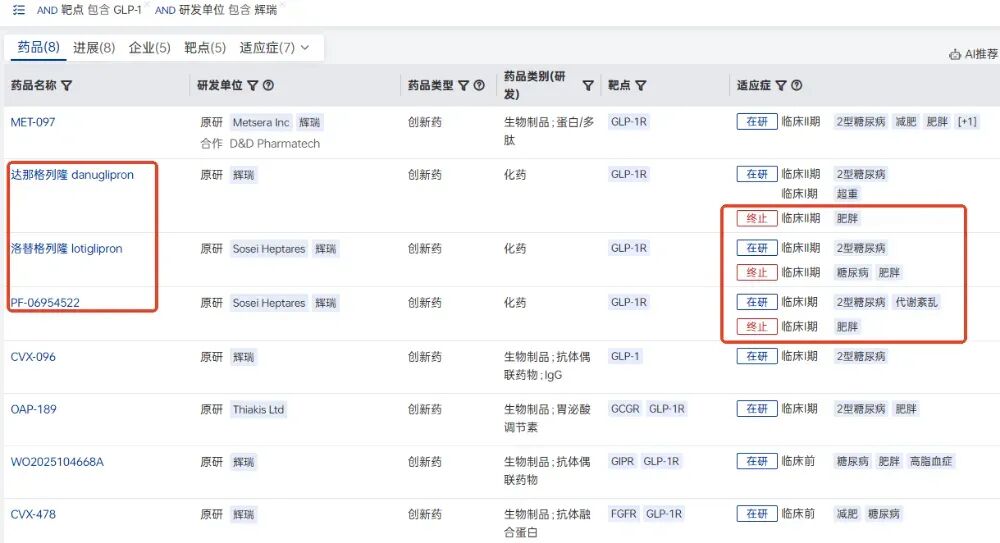Screen dimensions: 1000x543
Task: Open the 达那格列隆 danuglipron drug link
Action: click(72, 174)
